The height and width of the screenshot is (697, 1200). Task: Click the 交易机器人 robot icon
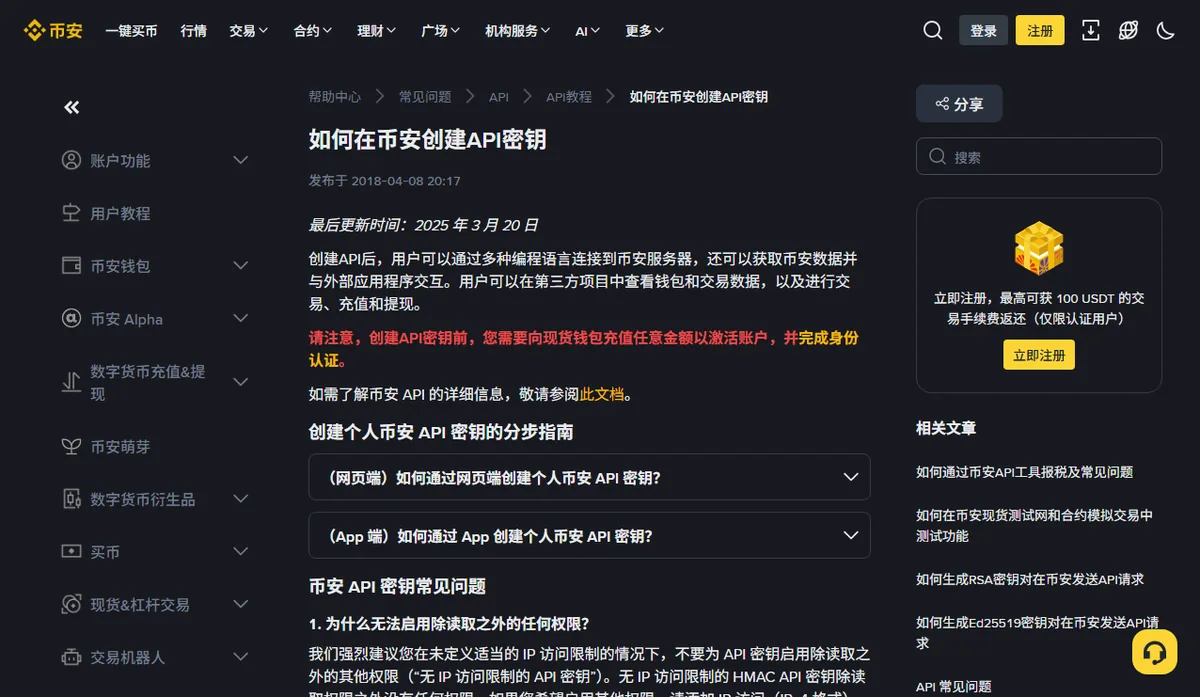[x=71, y=657]
